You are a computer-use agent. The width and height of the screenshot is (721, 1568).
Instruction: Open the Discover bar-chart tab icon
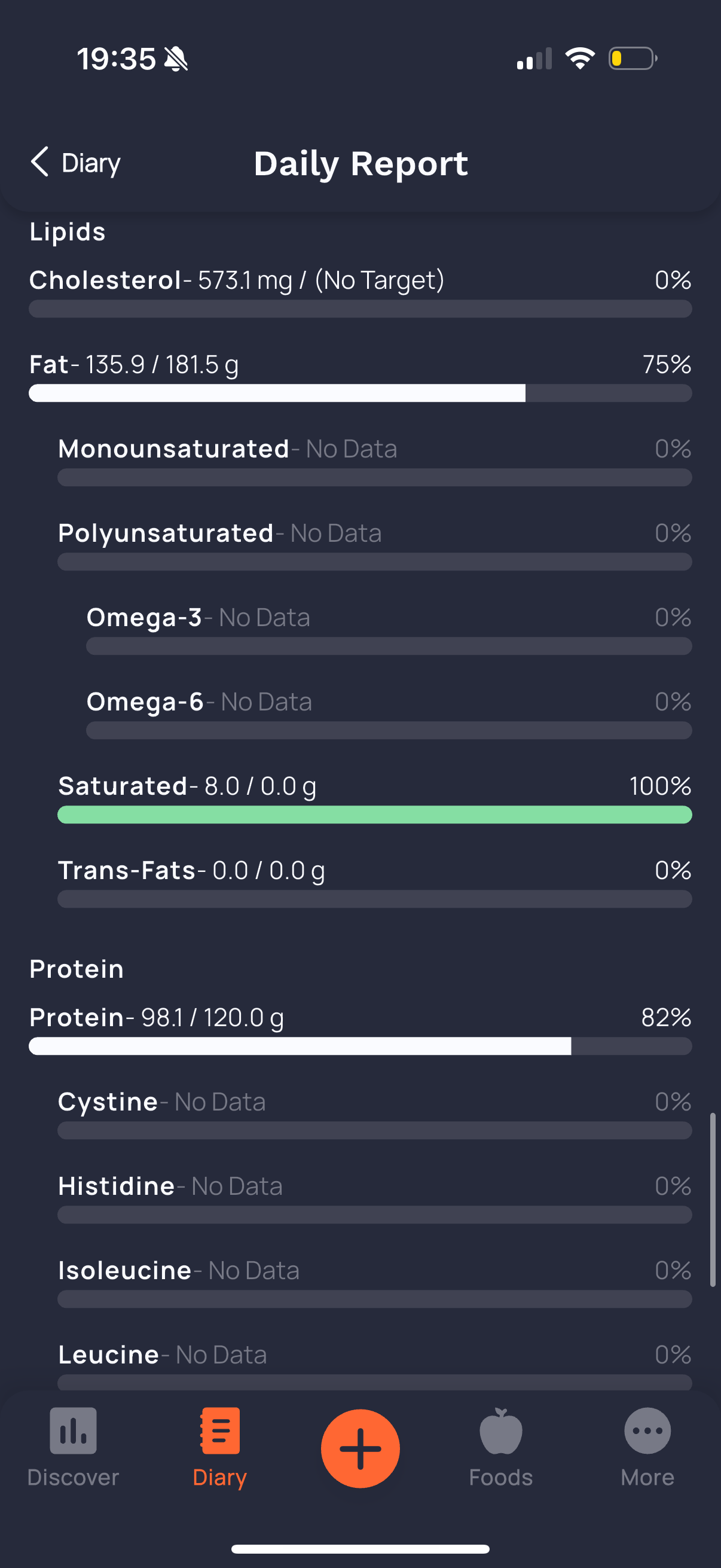coord(73,1430)
